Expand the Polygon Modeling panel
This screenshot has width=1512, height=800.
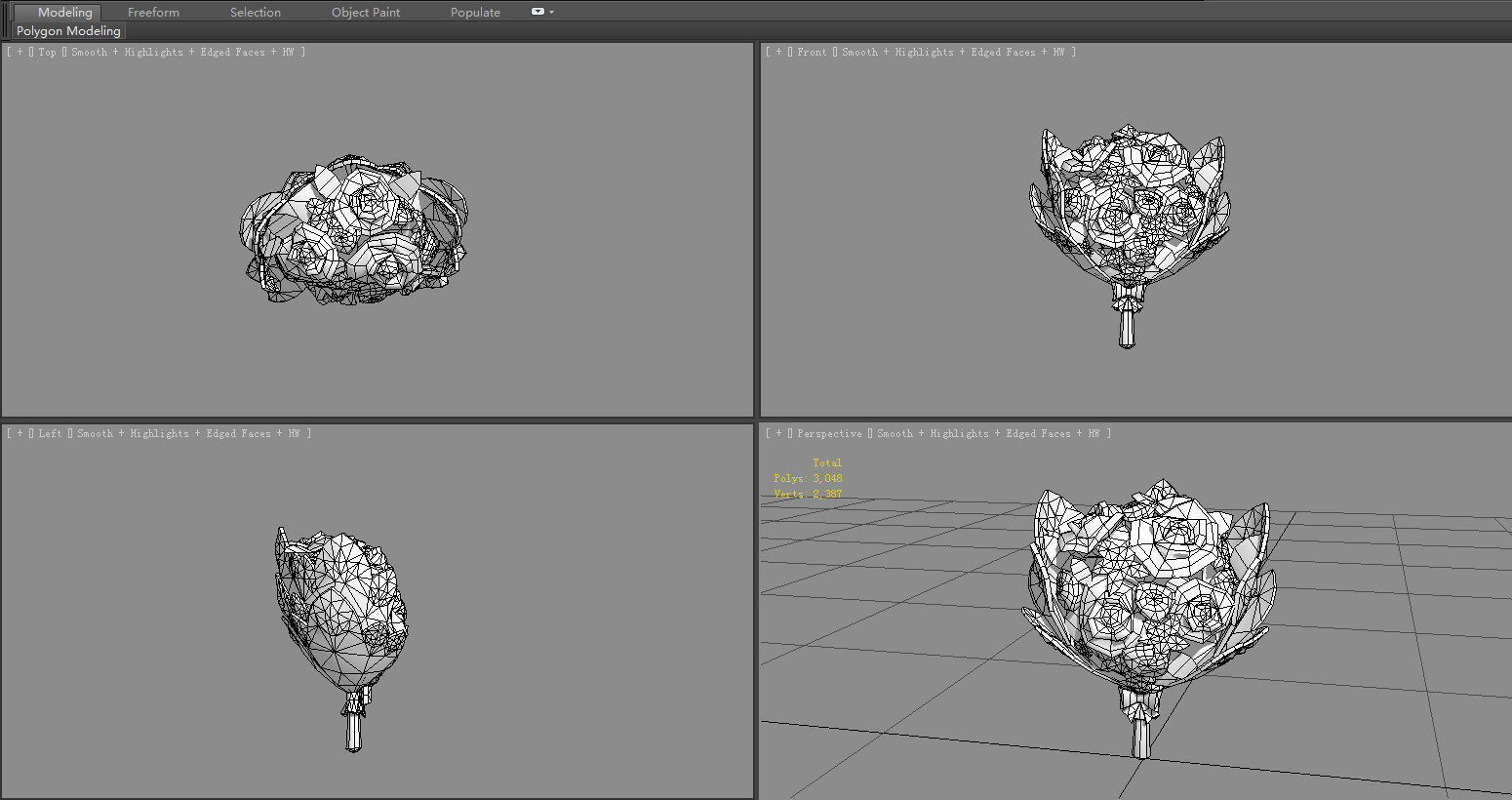[x=68, y=31]
